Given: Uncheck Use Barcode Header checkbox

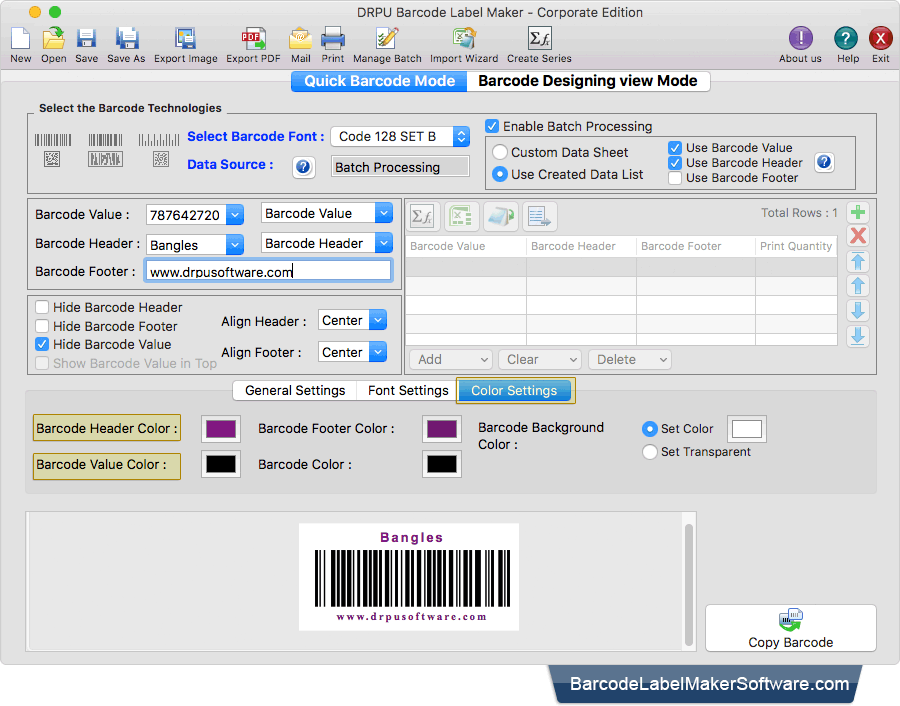Looking at the screenshot, I should [x=675, y=163].
